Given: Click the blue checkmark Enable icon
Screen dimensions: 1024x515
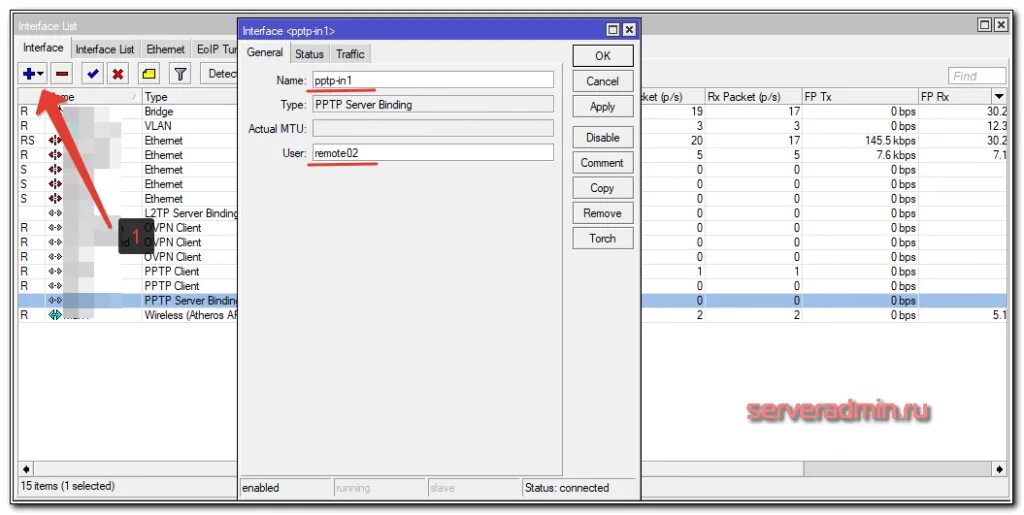Looking at the screenshot, I should [93, 74].
